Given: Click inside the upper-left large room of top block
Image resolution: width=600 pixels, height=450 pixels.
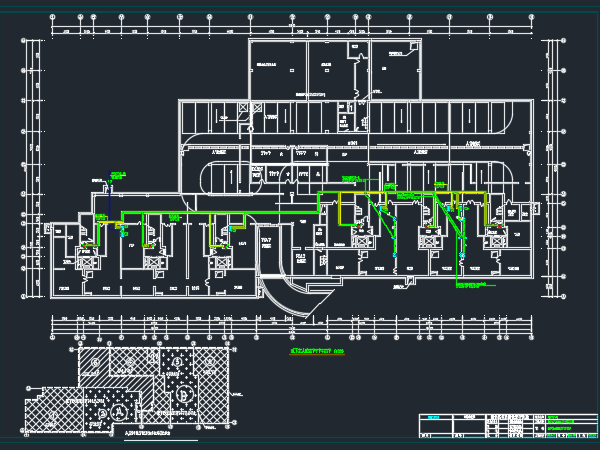Looking at the screenshot, I should click(x=277, y=69).
